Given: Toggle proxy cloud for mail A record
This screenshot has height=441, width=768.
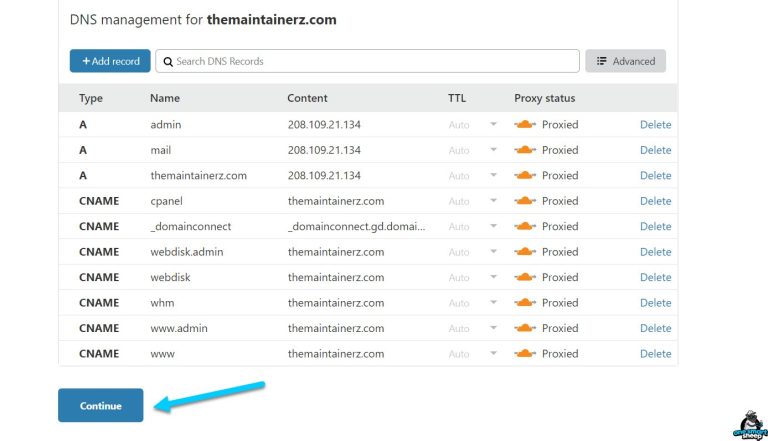Looking at the screenshot, I should coord(525,150).
